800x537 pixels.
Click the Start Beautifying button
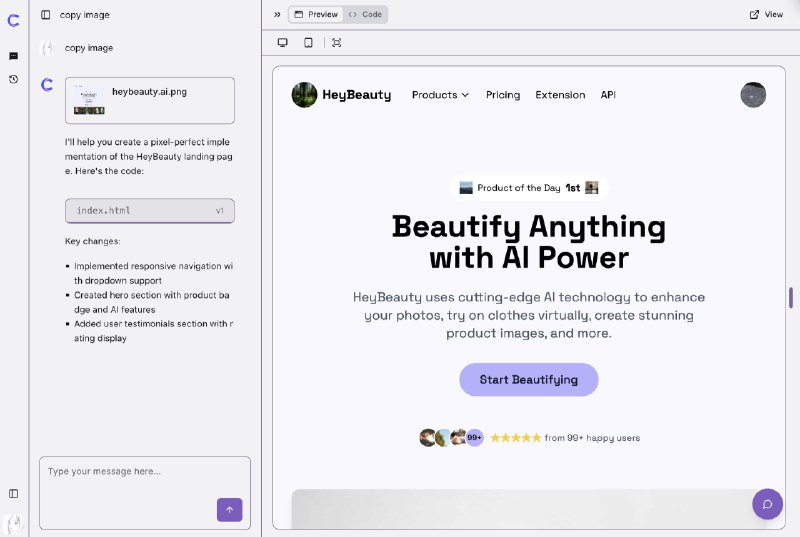[529, 379]
